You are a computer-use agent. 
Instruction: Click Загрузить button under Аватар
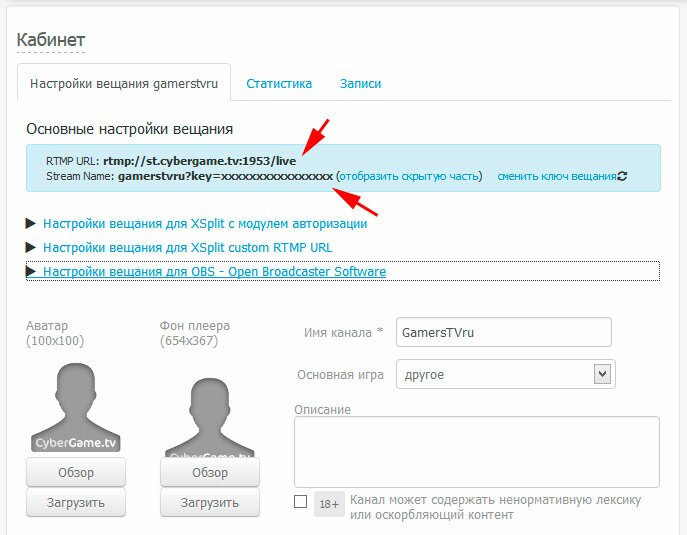[76, 502]
